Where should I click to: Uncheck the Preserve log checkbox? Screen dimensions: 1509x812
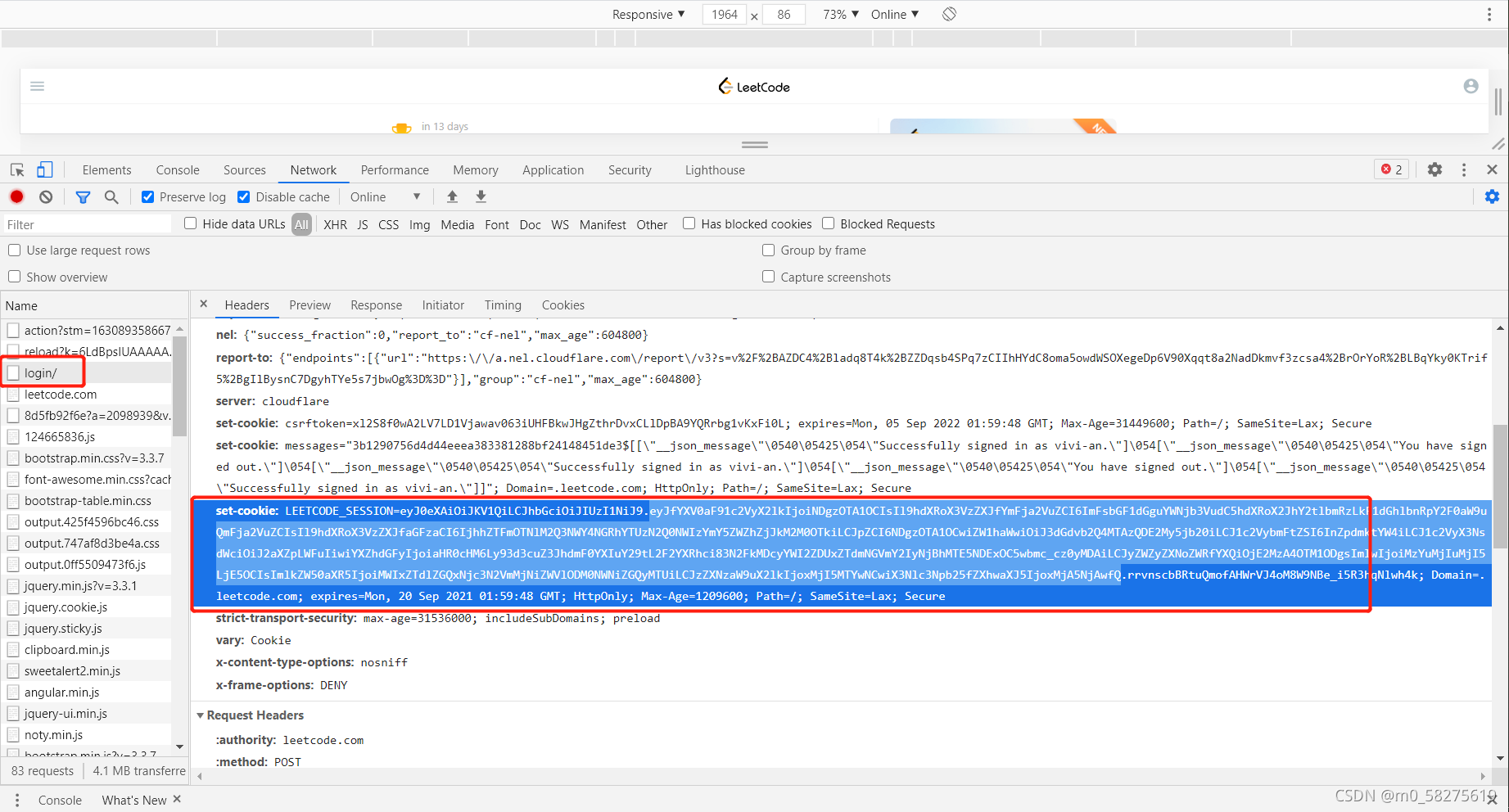(147, 196)
